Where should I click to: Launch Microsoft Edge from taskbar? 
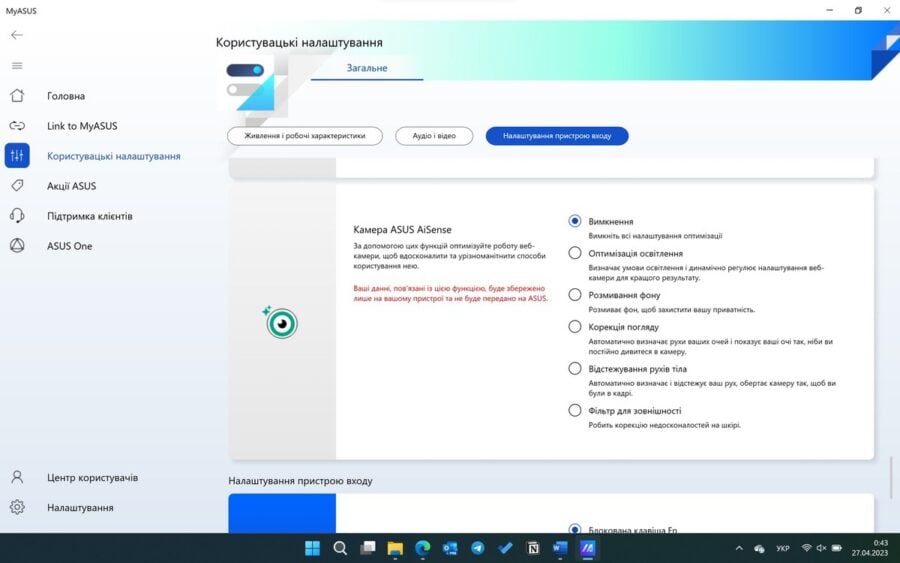[422, 549]
